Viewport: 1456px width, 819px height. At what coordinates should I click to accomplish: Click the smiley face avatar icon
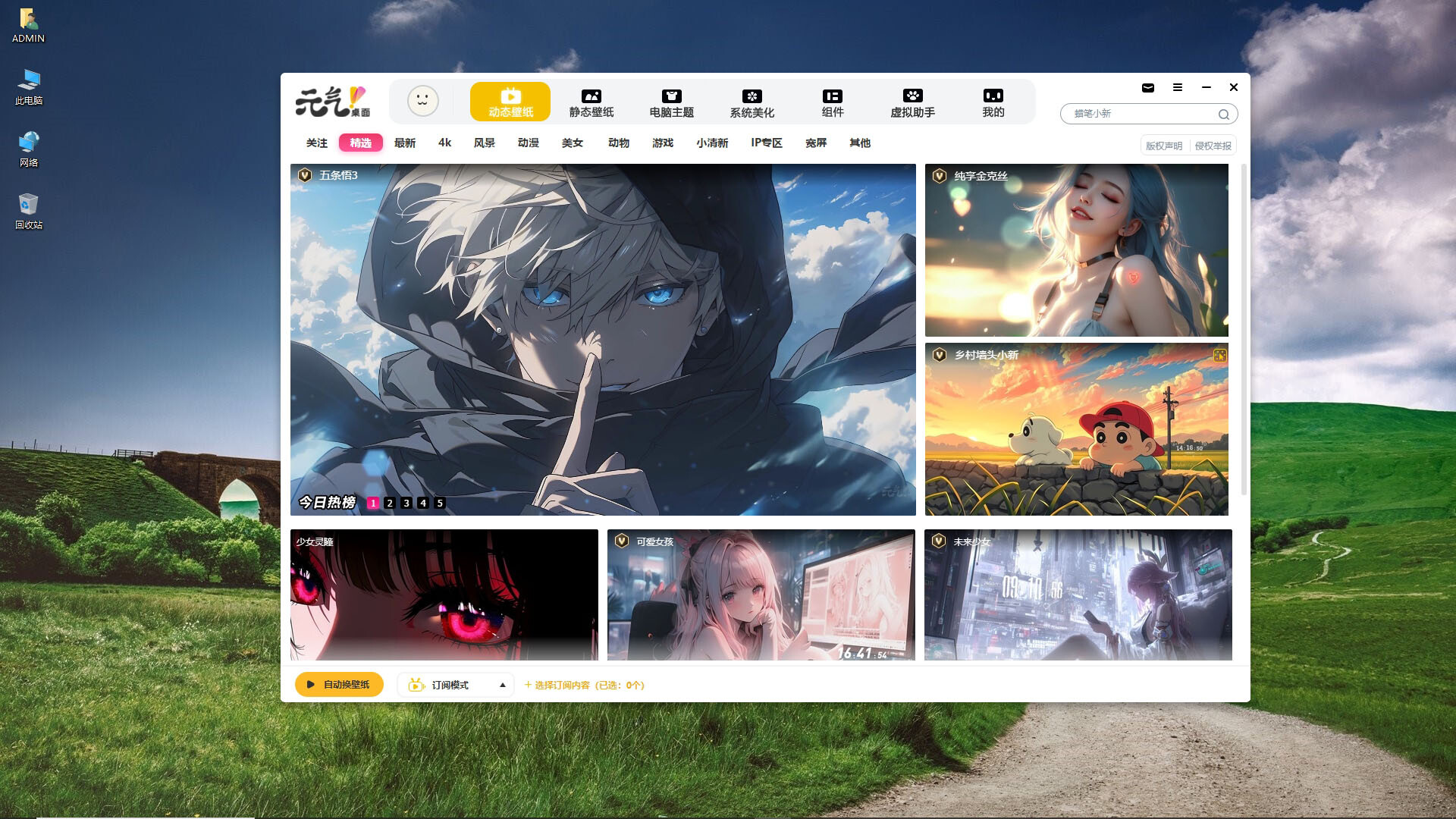422,101
